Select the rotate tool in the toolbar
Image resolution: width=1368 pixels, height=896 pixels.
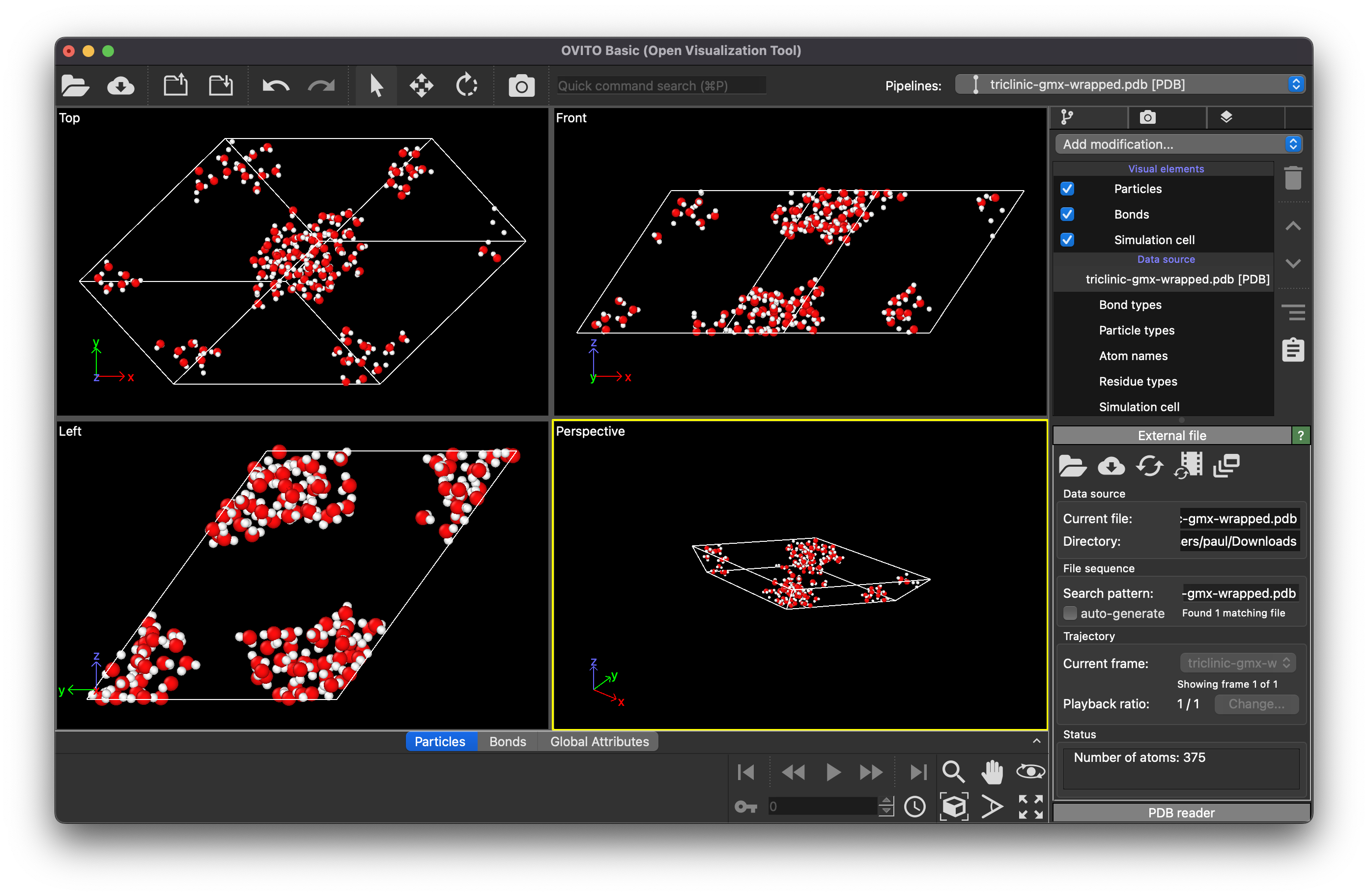466,85
